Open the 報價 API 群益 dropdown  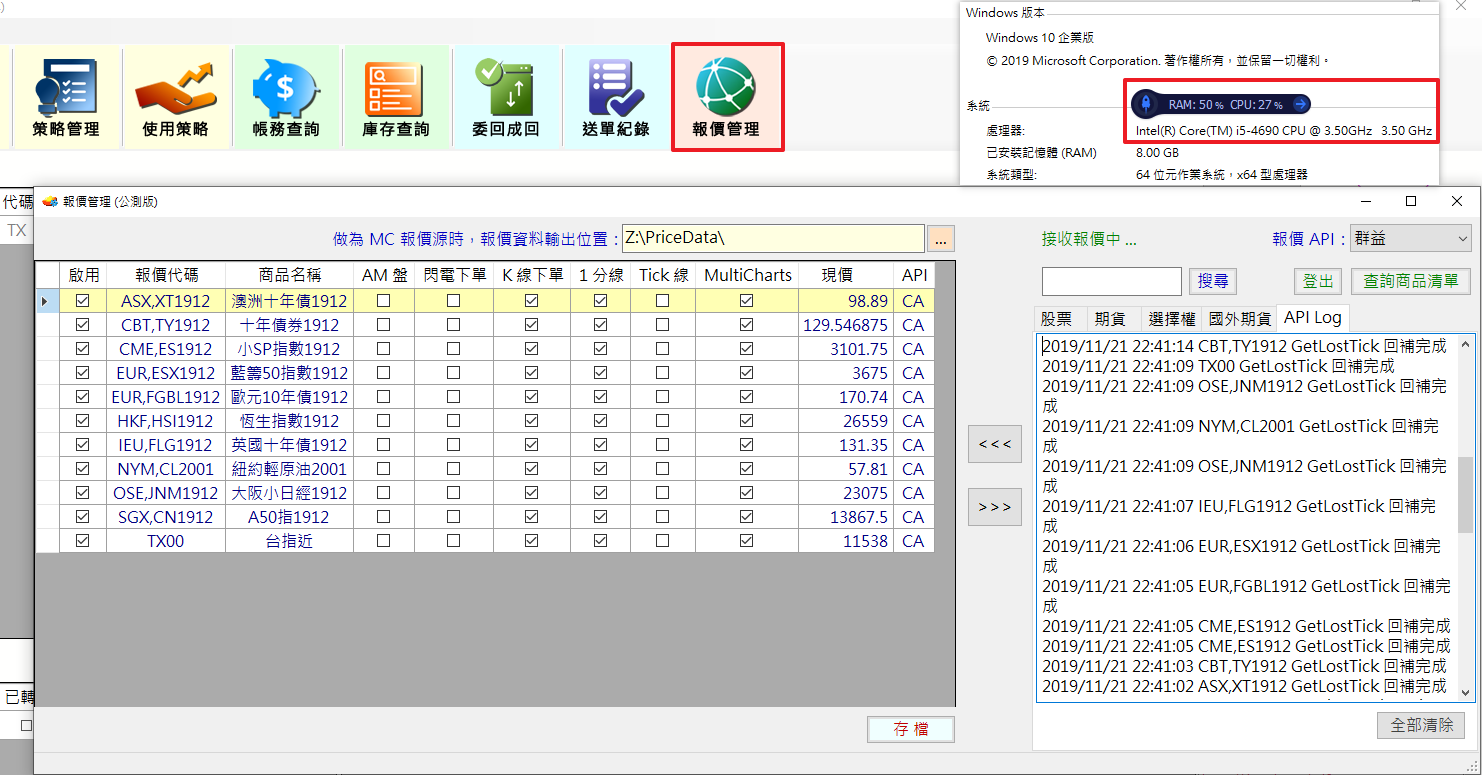[x=1410, y=238]
